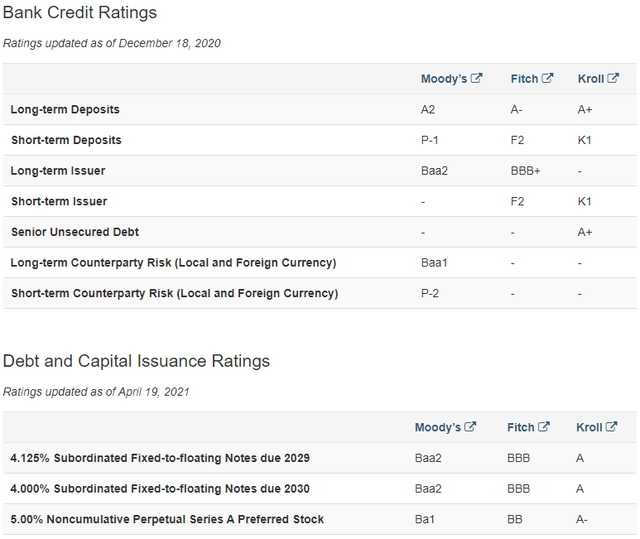Click Kroll external link icon in Debt Issuance table
640x539 pixels.
[610, 427]
